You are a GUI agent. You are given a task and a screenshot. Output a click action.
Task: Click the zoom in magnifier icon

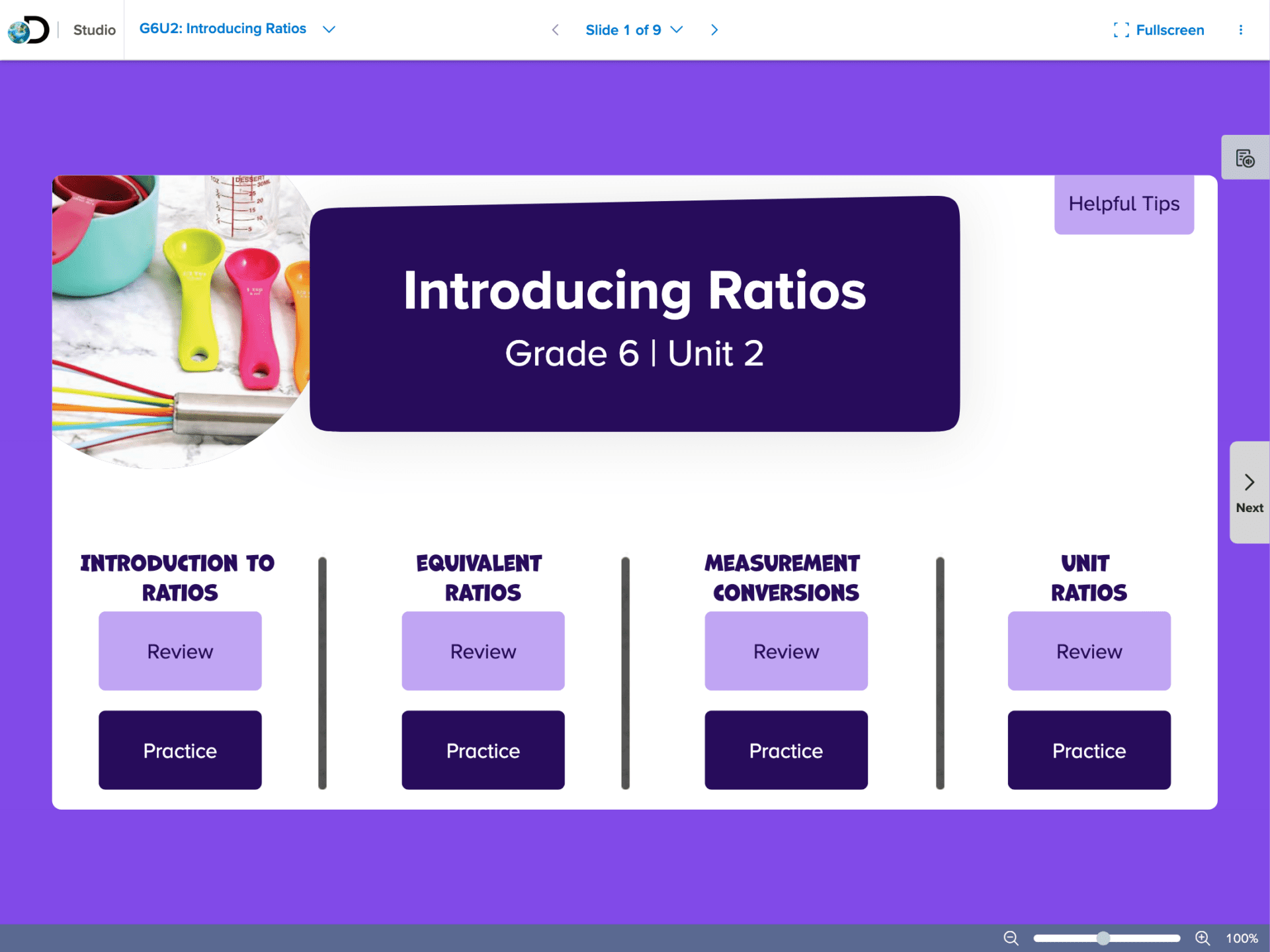pos(1202,938)
